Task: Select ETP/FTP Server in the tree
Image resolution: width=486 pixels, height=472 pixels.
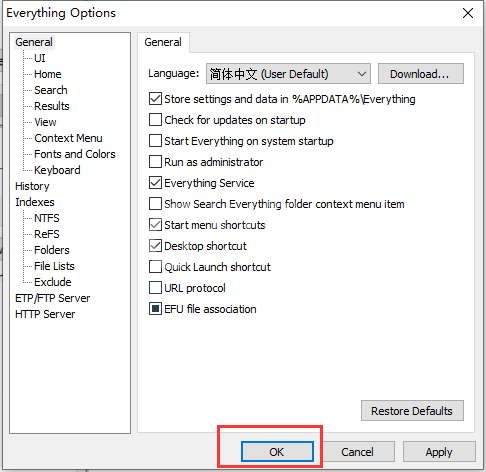Action: 53,298
